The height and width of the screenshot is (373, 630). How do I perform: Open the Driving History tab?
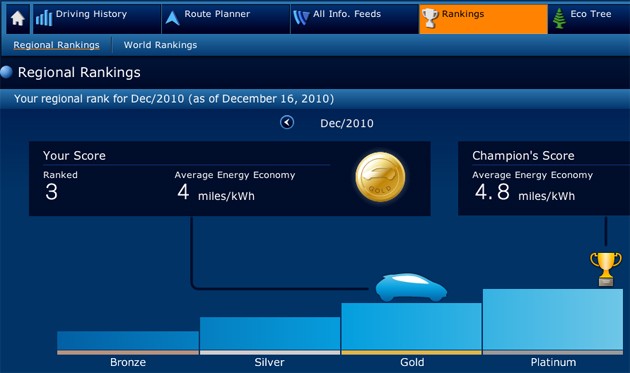click(x=97, y=18)
